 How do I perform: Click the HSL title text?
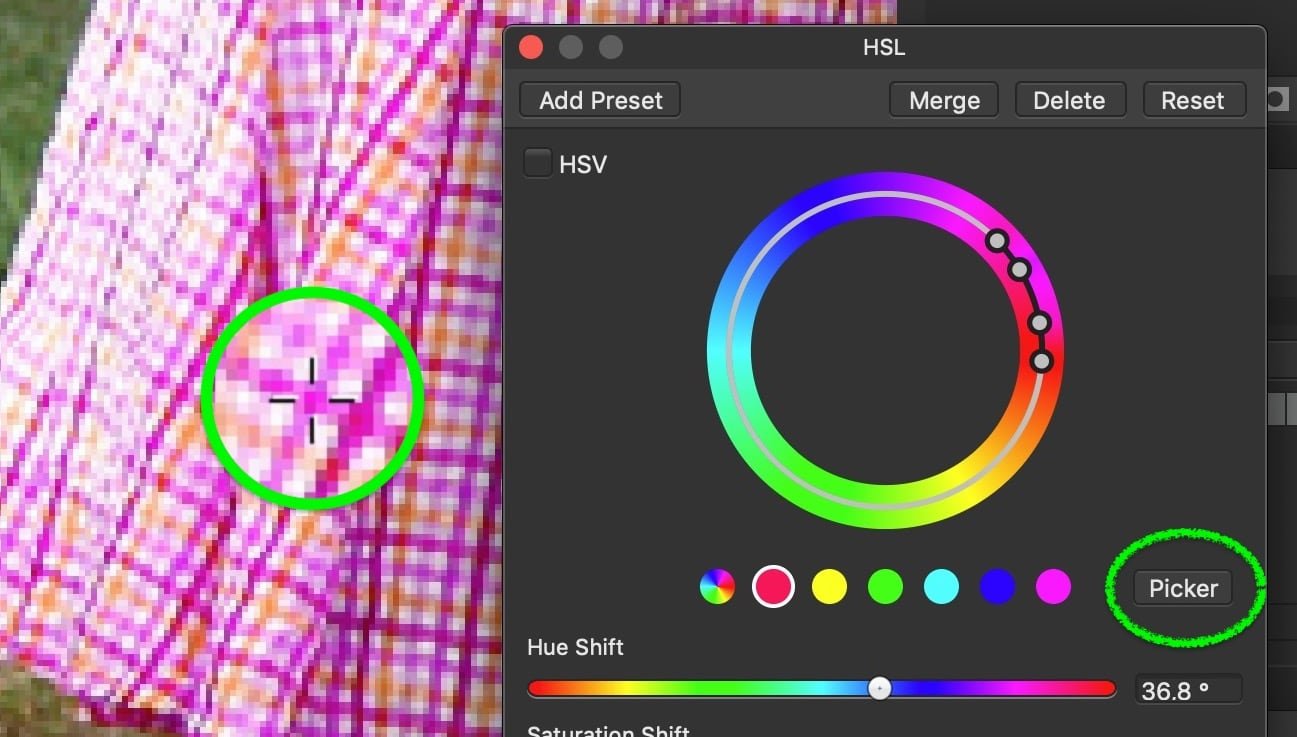[884, 47]
